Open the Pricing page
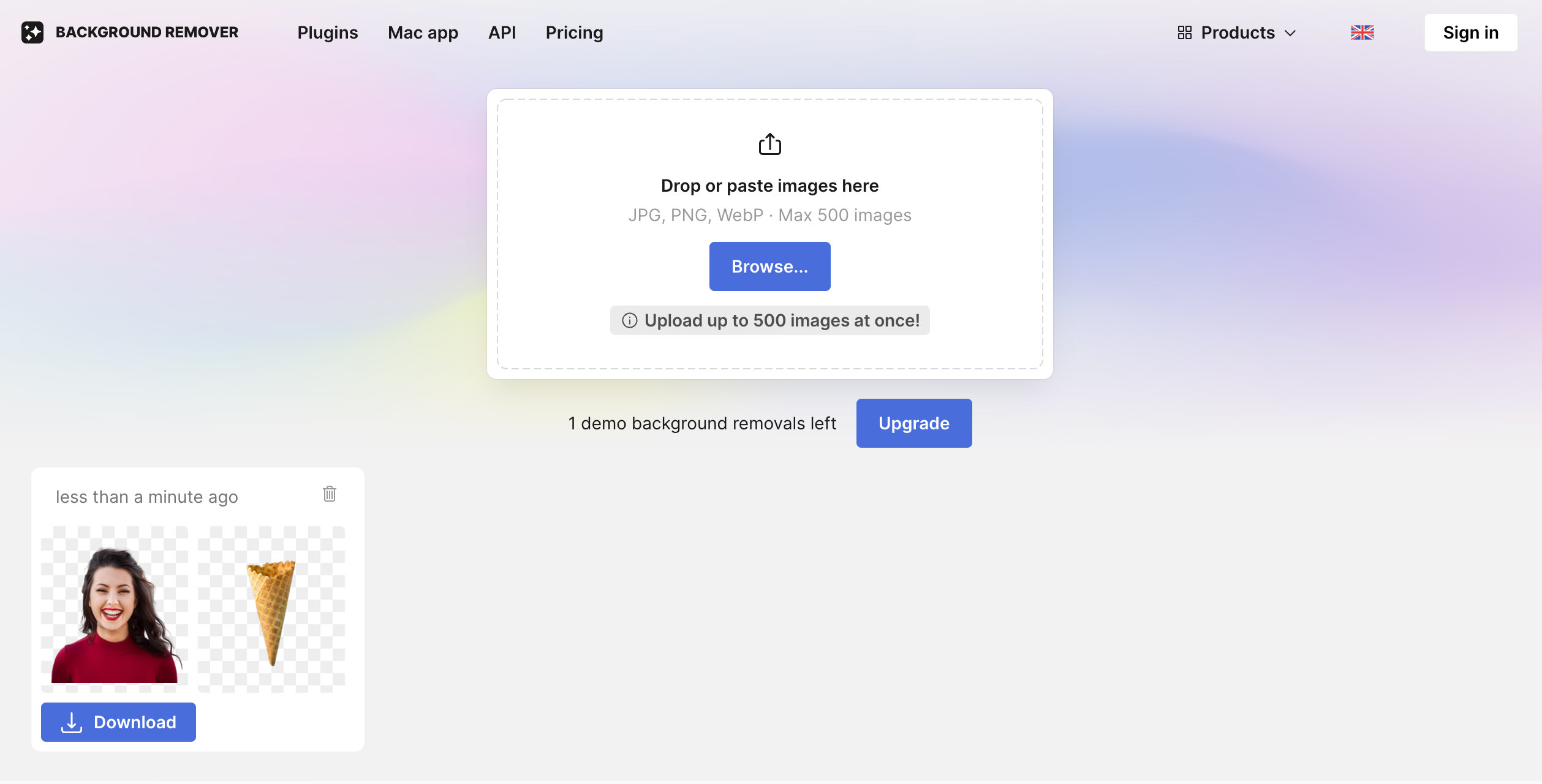This screenshot has height=784, width=1542. tap(574, 32)
